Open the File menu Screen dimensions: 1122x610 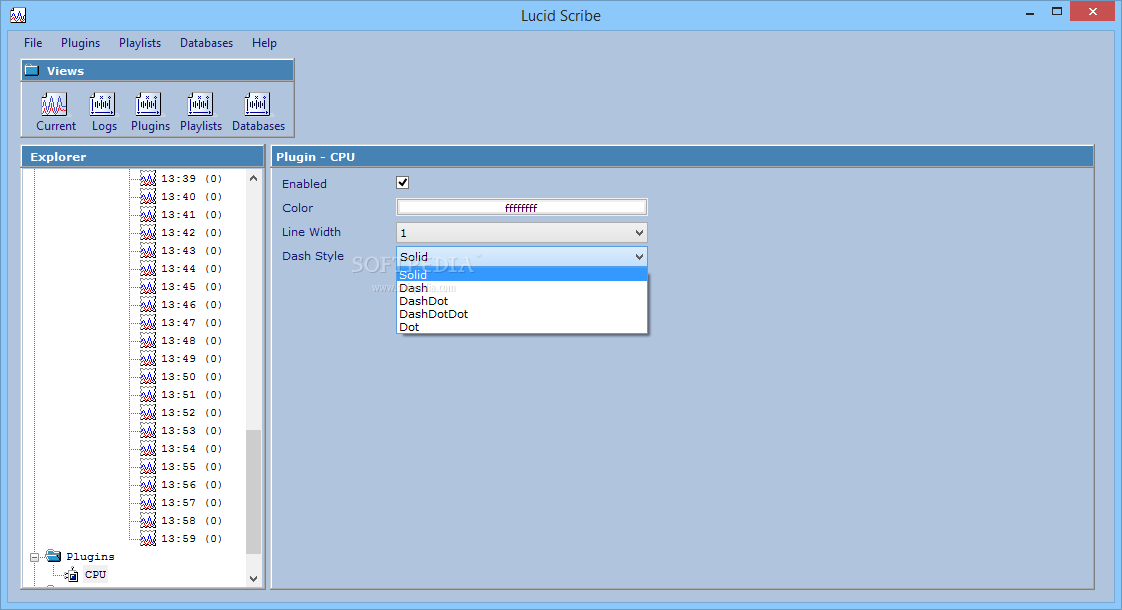tap(33, 43)
